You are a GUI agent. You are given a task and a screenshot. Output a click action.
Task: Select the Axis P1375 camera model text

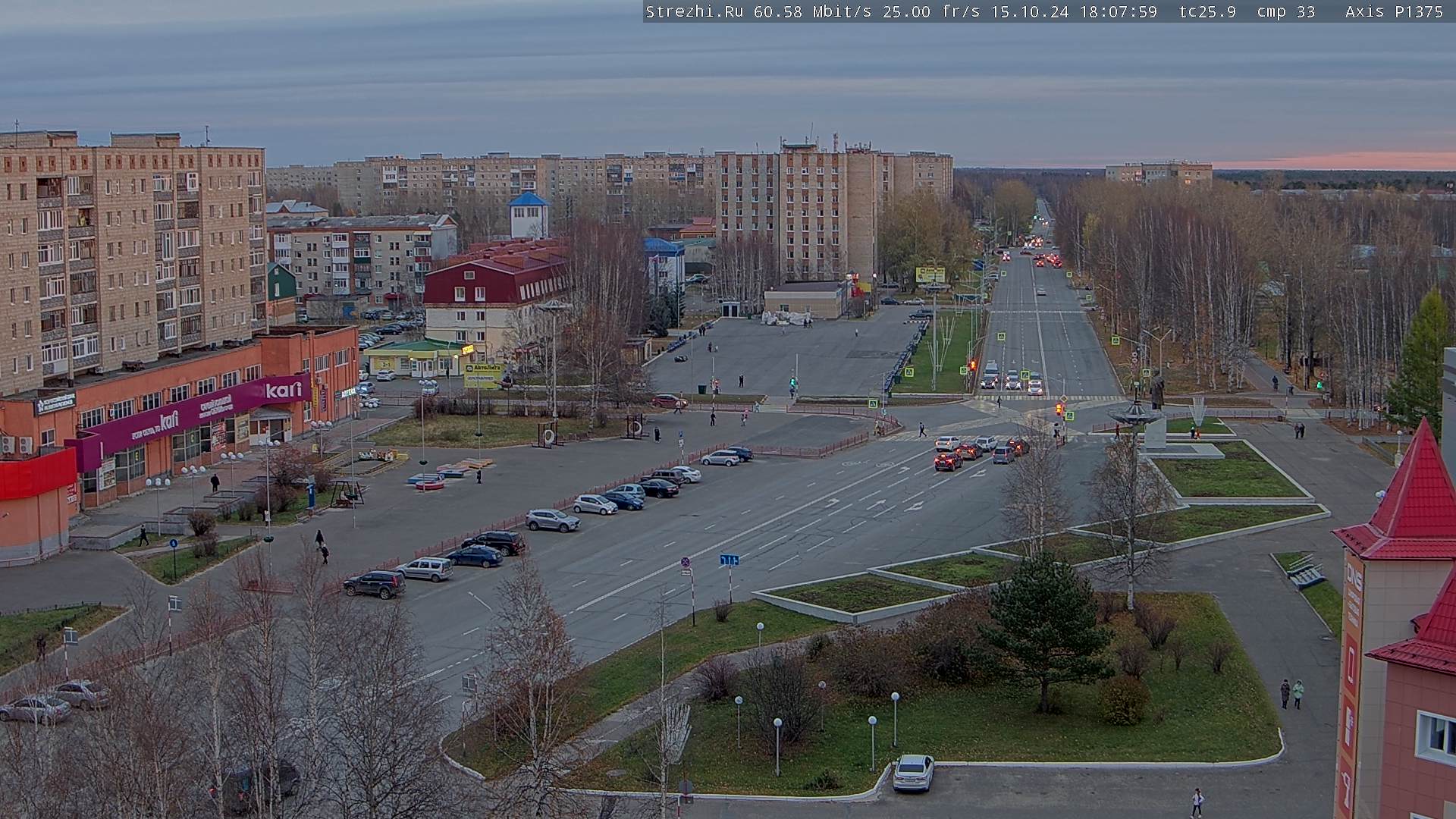pyautogui.click(x=1394, y=11)
